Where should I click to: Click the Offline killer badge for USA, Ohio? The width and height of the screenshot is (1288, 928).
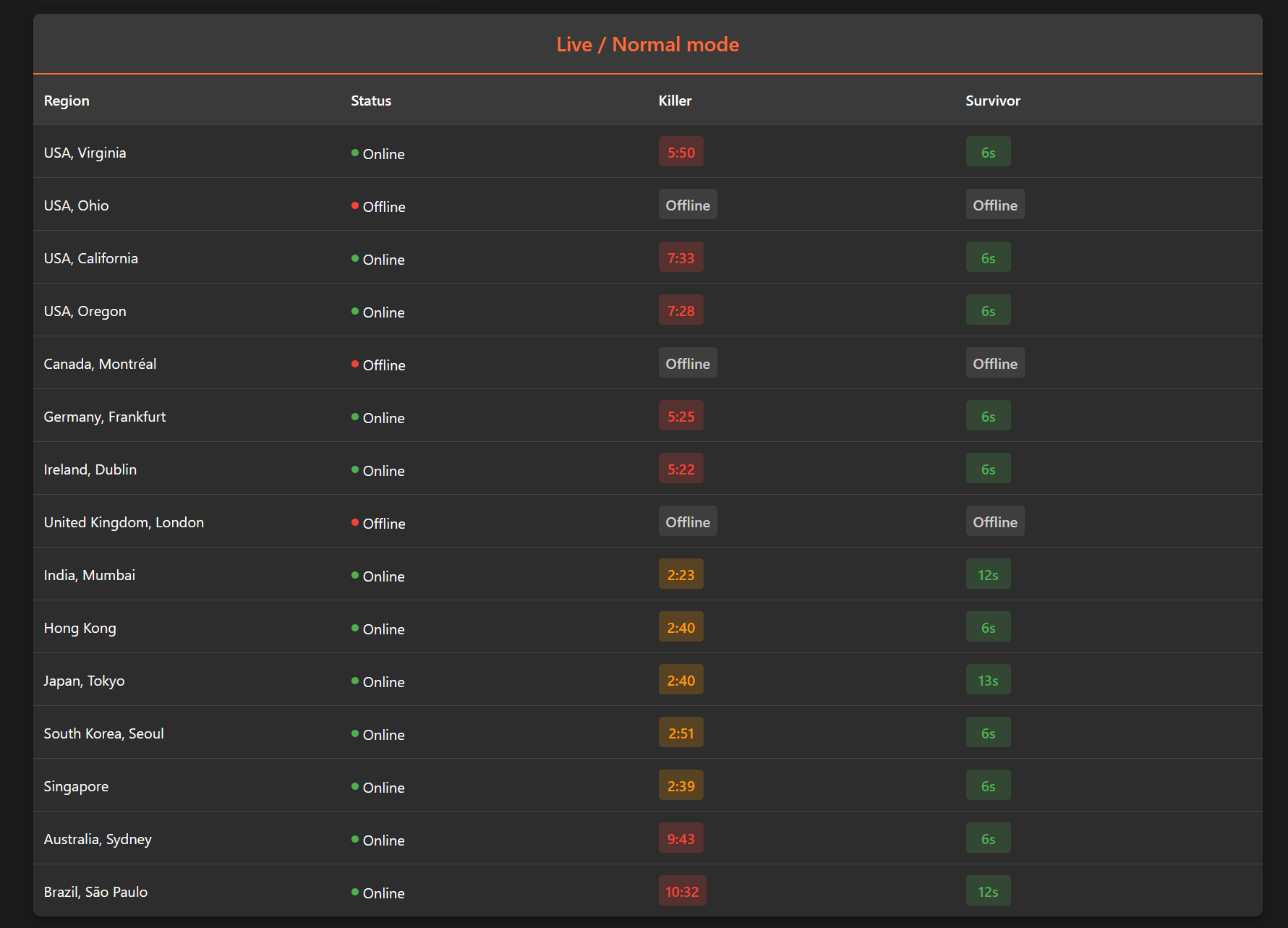(688, 205)
